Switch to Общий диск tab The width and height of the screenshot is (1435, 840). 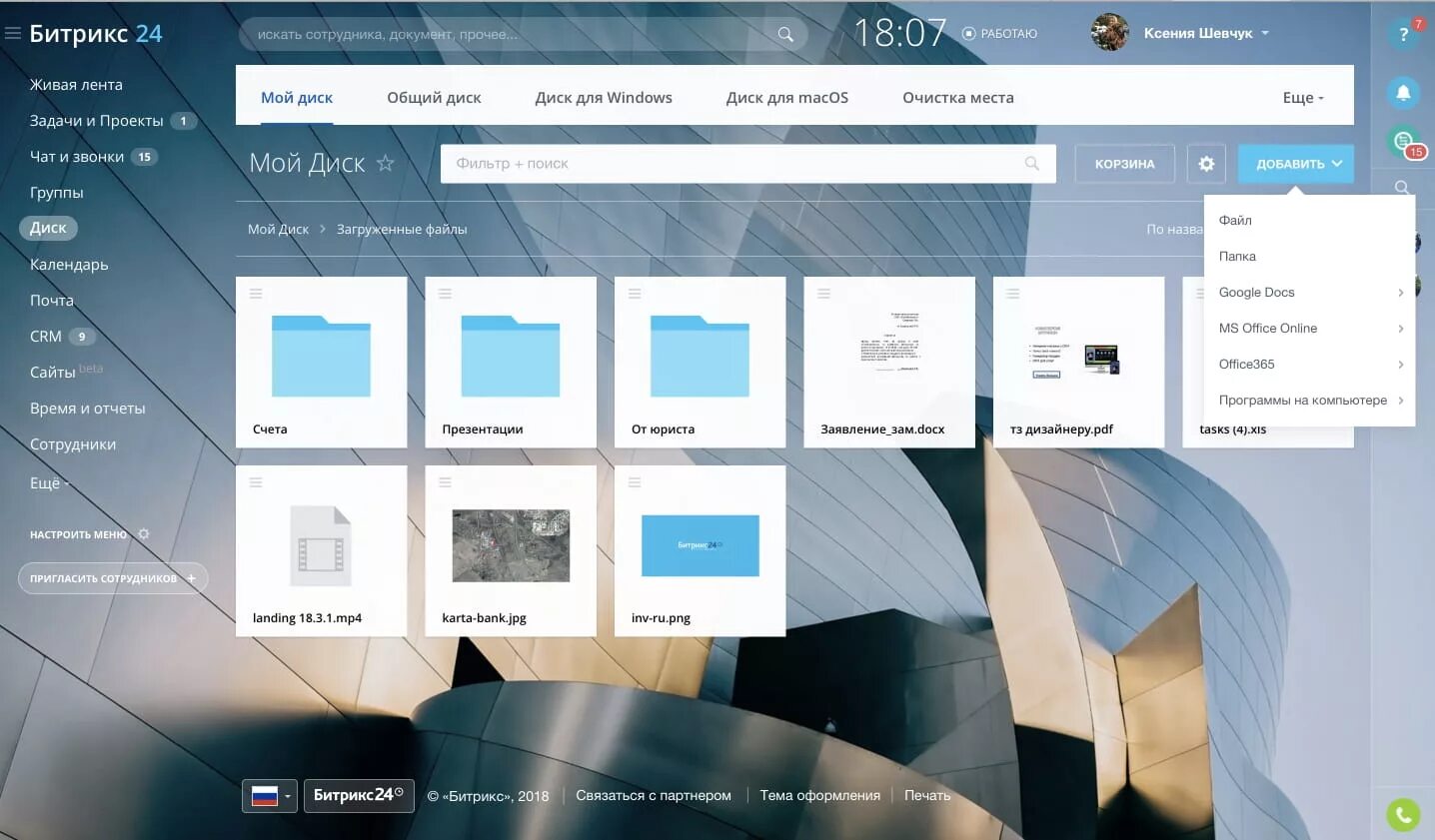click(434, 98)
